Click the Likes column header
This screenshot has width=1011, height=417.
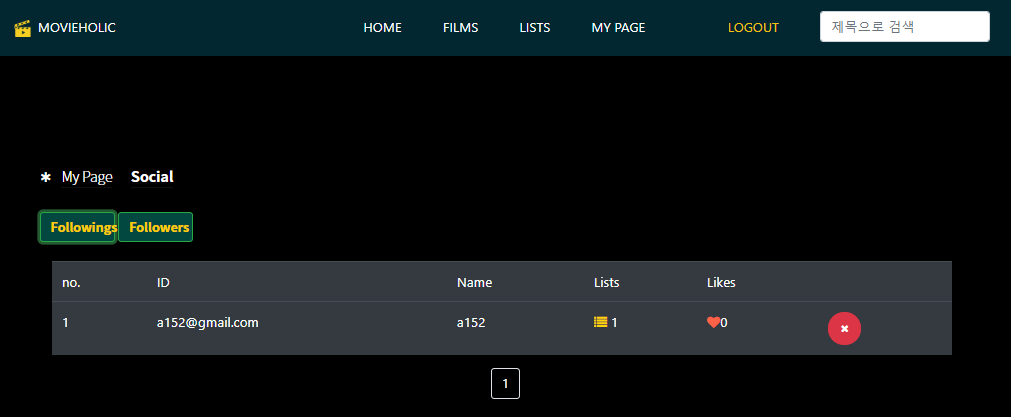[721, 282]
